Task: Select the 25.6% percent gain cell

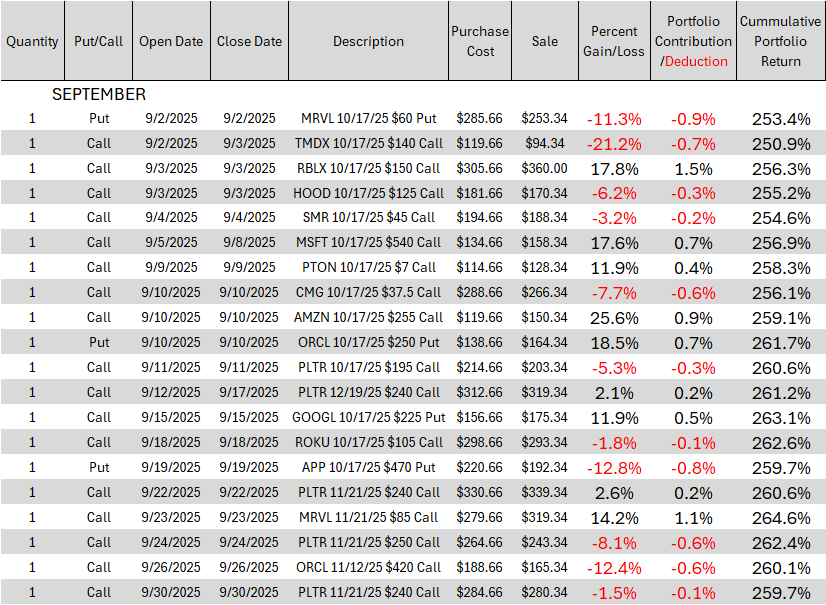Action: coord(614,318)
